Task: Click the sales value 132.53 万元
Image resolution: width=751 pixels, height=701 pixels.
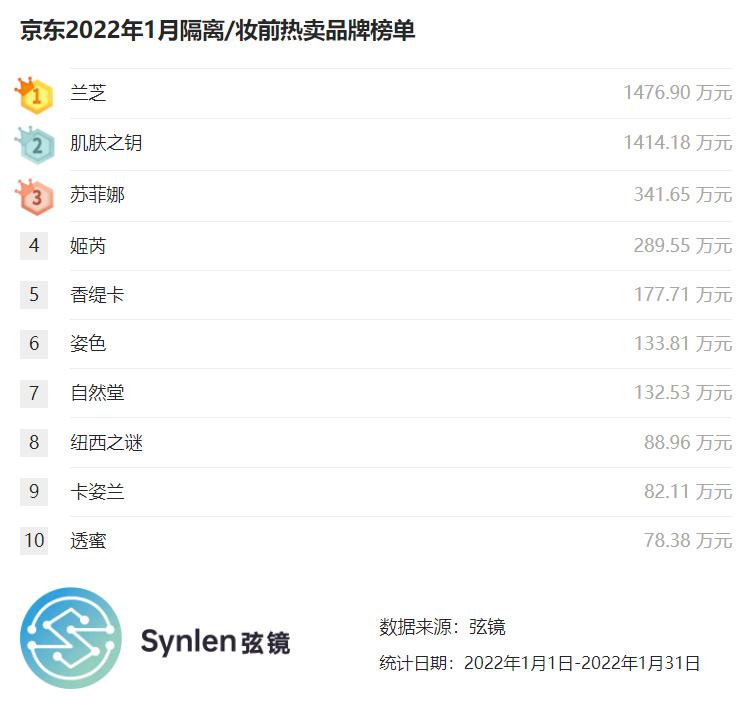Action: 683,393
